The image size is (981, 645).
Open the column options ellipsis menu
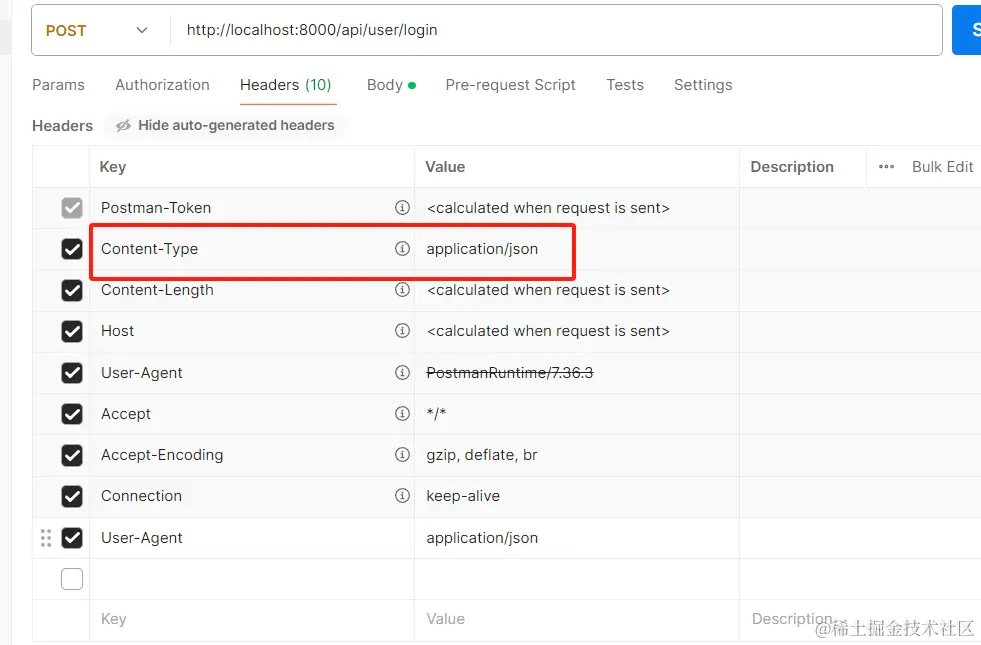886,167
